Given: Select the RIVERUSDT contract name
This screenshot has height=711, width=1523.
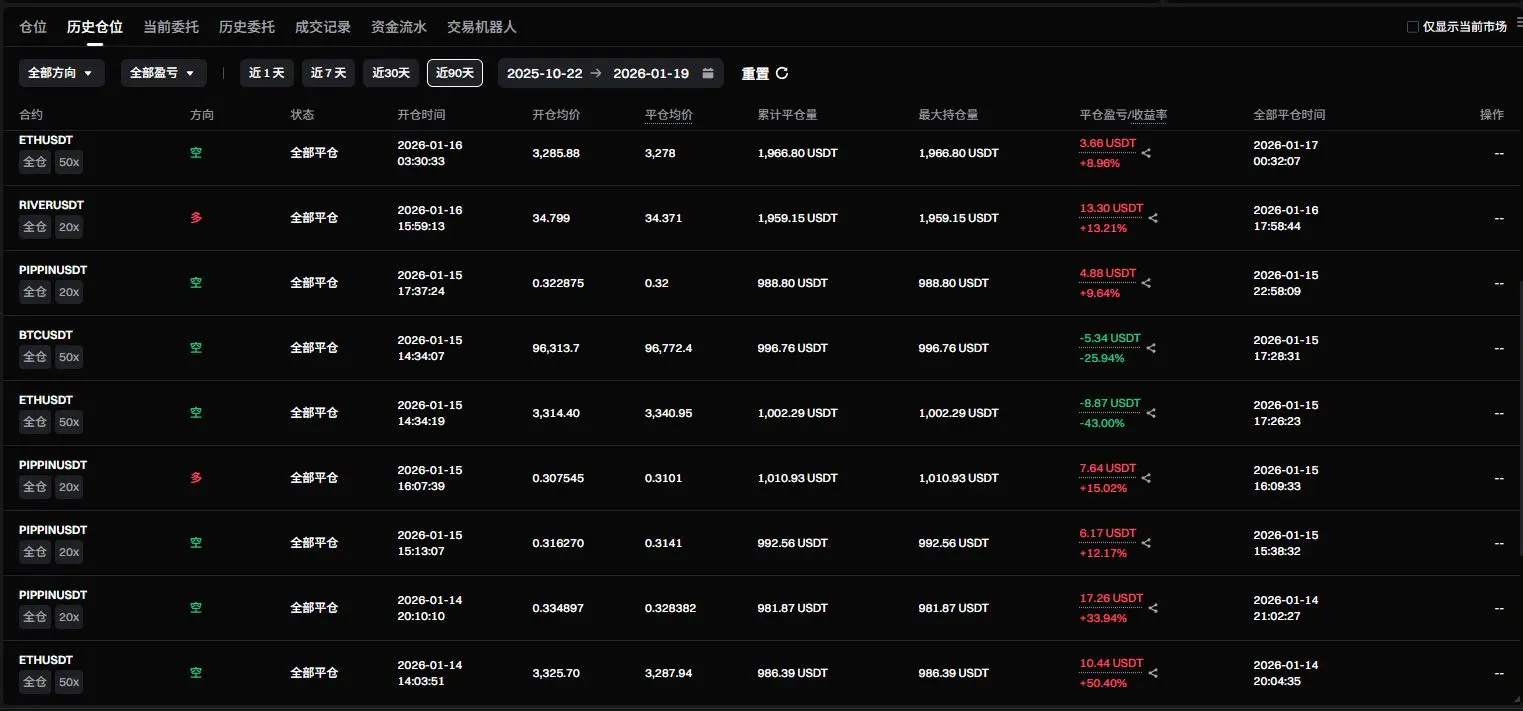Looking at the screenshot, I should pyautogui.click(x=51, y=205).
